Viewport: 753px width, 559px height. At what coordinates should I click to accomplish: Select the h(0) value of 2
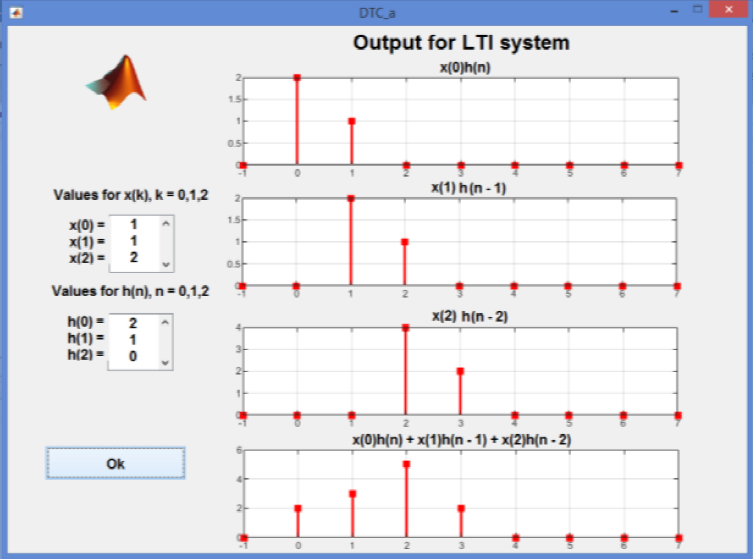pyautogui.click(x=133, y=324)
